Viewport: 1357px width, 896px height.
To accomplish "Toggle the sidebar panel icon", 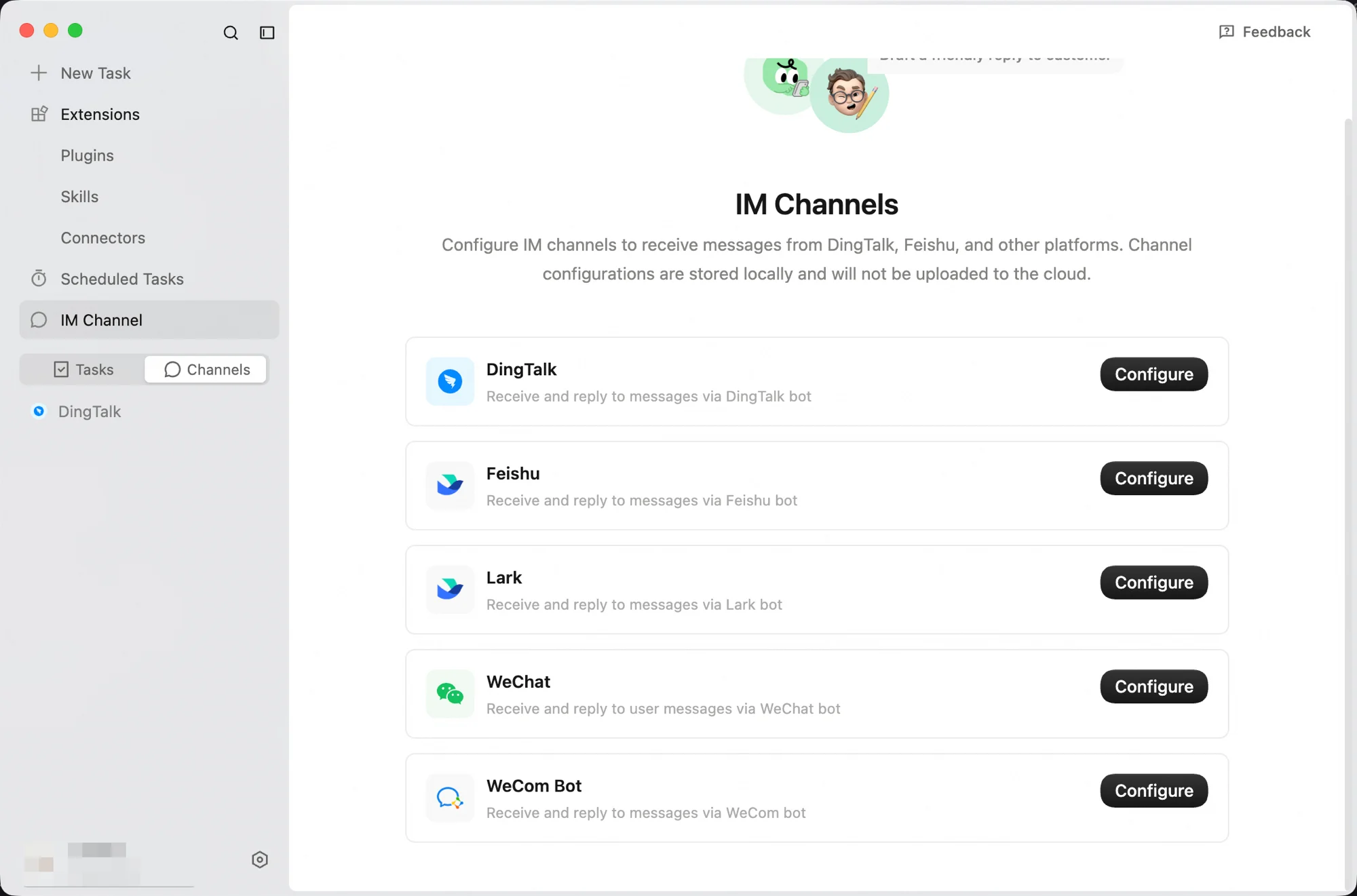I will coord(267,33).
